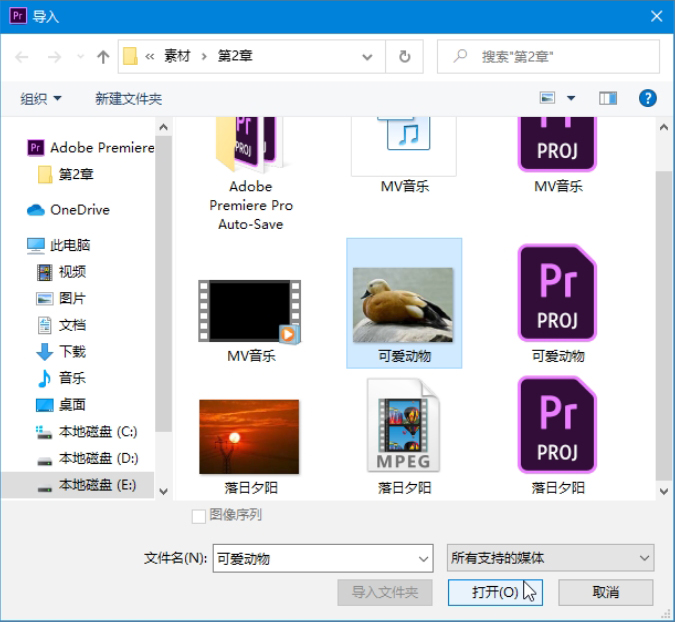This screenshot has width=675, height=622.
Task: Open 图片 library in sidebar
Action: coord(61,298)
